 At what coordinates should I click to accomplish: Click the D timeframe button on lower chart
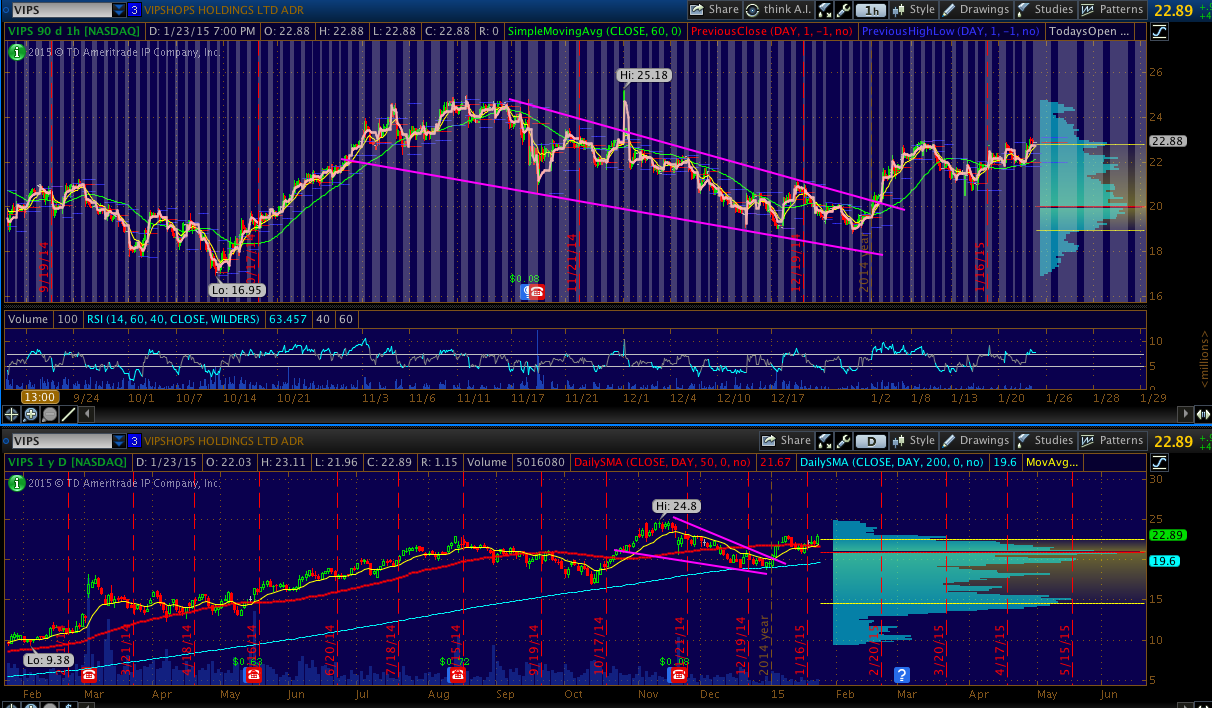coord(871,441)
